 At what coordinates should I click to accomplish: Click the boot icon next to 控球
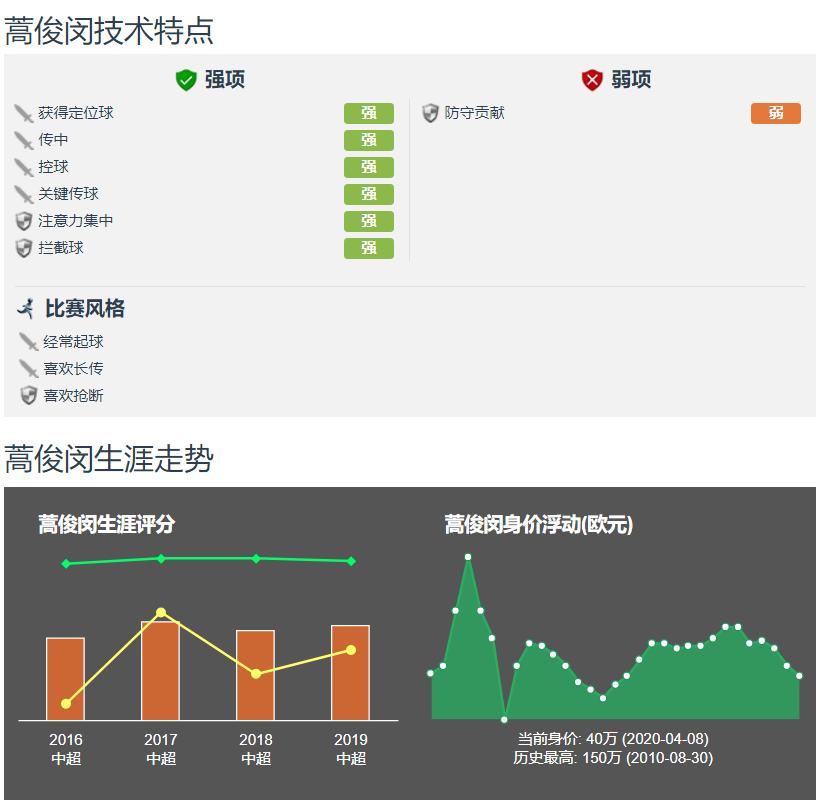tap(25, 167)
